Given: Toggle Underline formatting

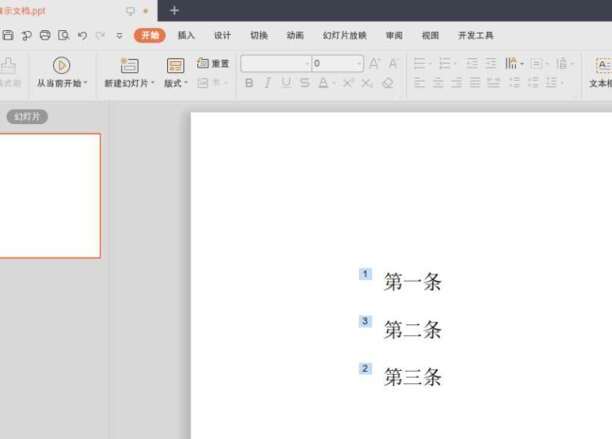Looking at the screenshot, I should click(286, 83).
